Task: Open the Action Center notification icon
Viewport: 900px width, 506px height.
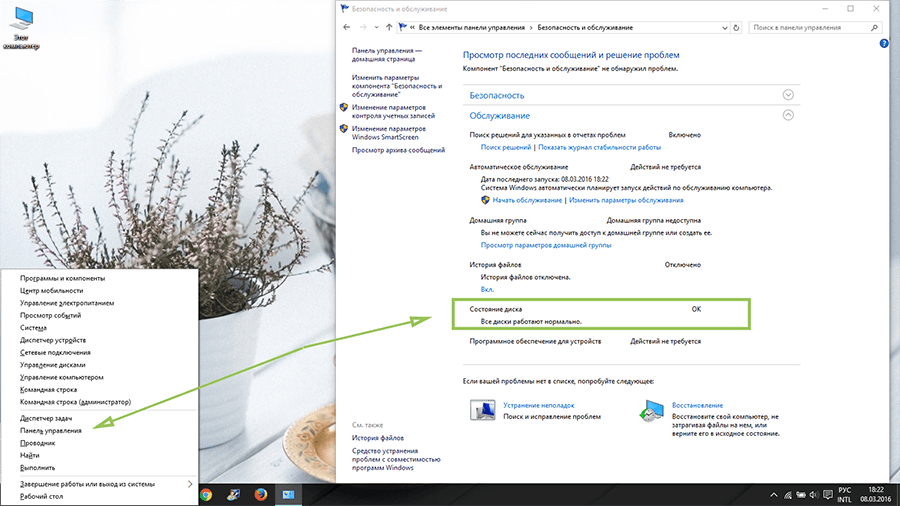Action: coord(828,495)
